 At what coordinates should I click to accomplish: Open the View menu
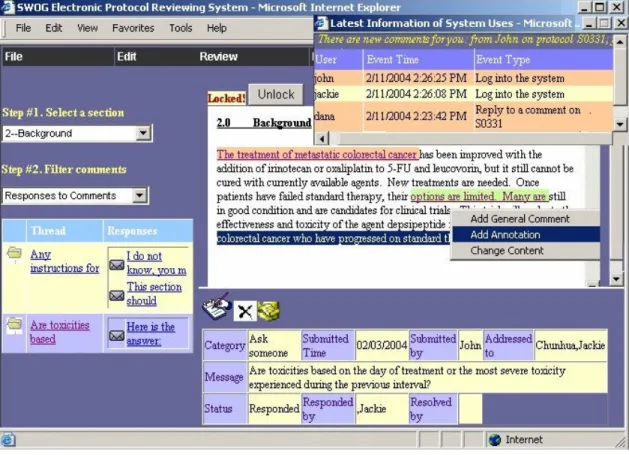pyautogui.click(x=87, y=28)
